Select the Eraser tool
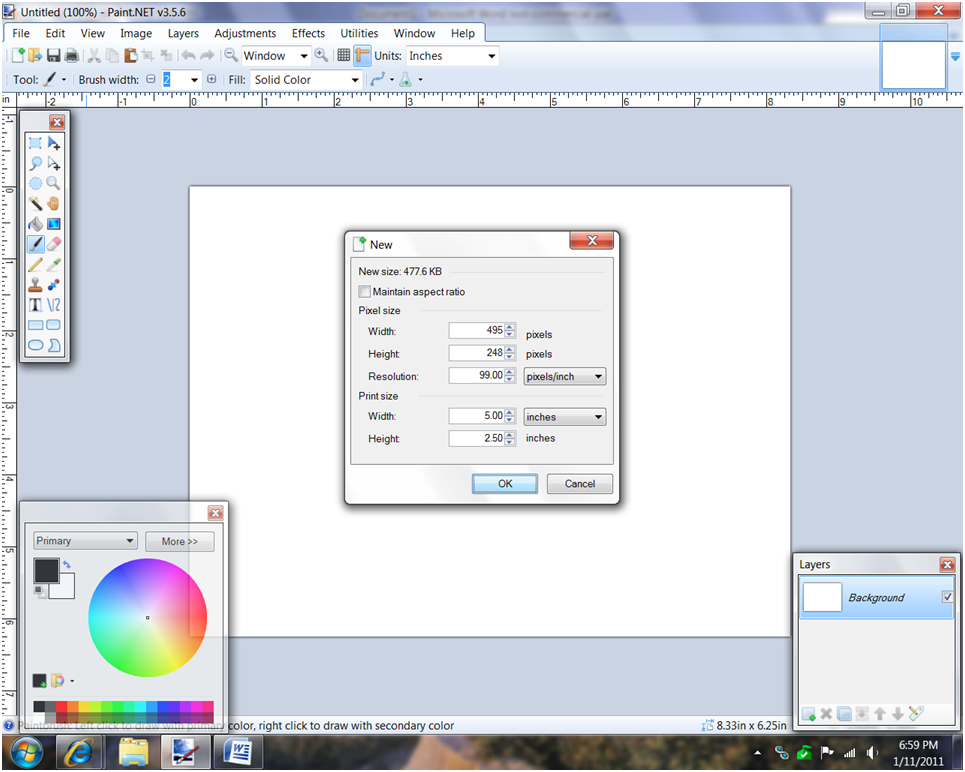The image size is (965, 772). (55, 243)
